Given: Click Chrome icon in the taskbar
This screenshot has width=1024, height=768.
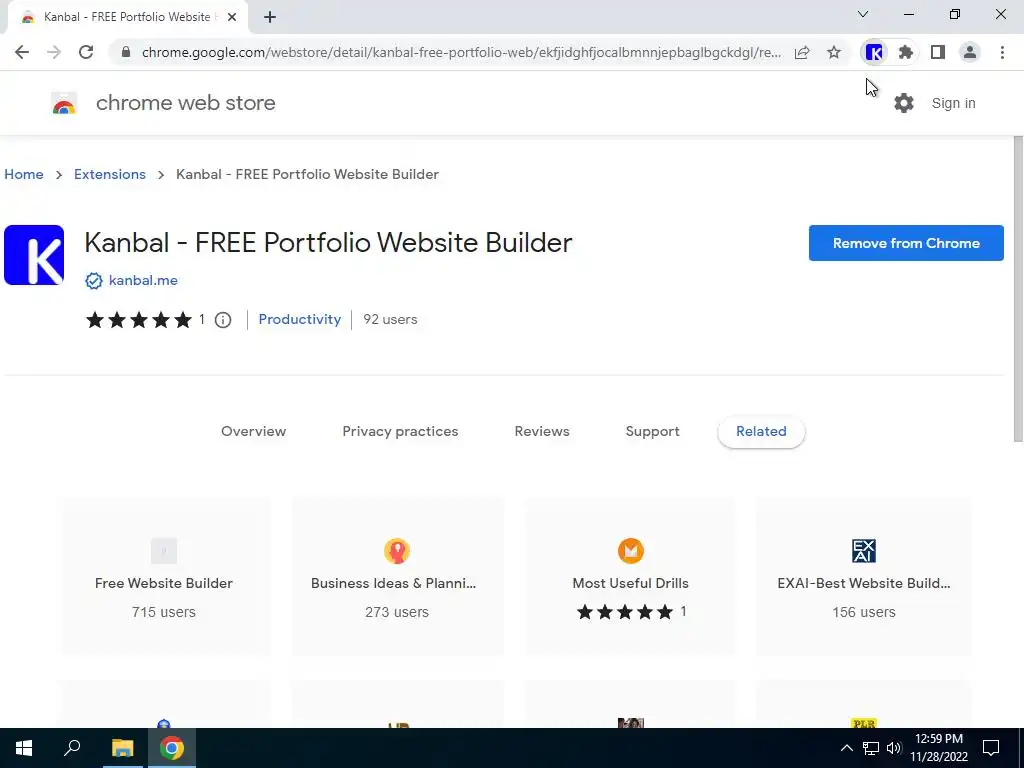Looking at the screenshot, I should click(x=172, y=748).
